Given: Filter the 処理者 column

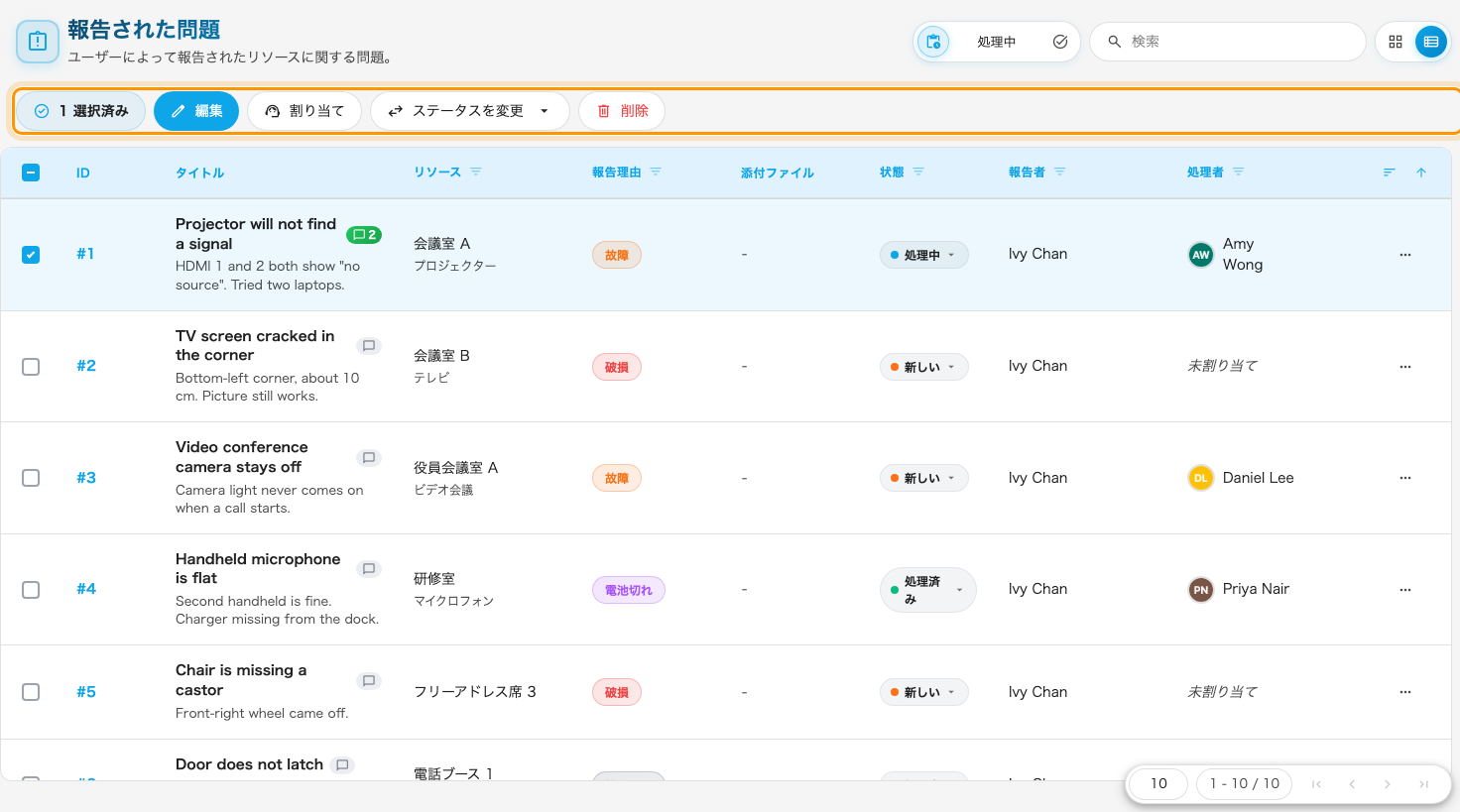Looking at the screenshot, I should (1238, 172).
